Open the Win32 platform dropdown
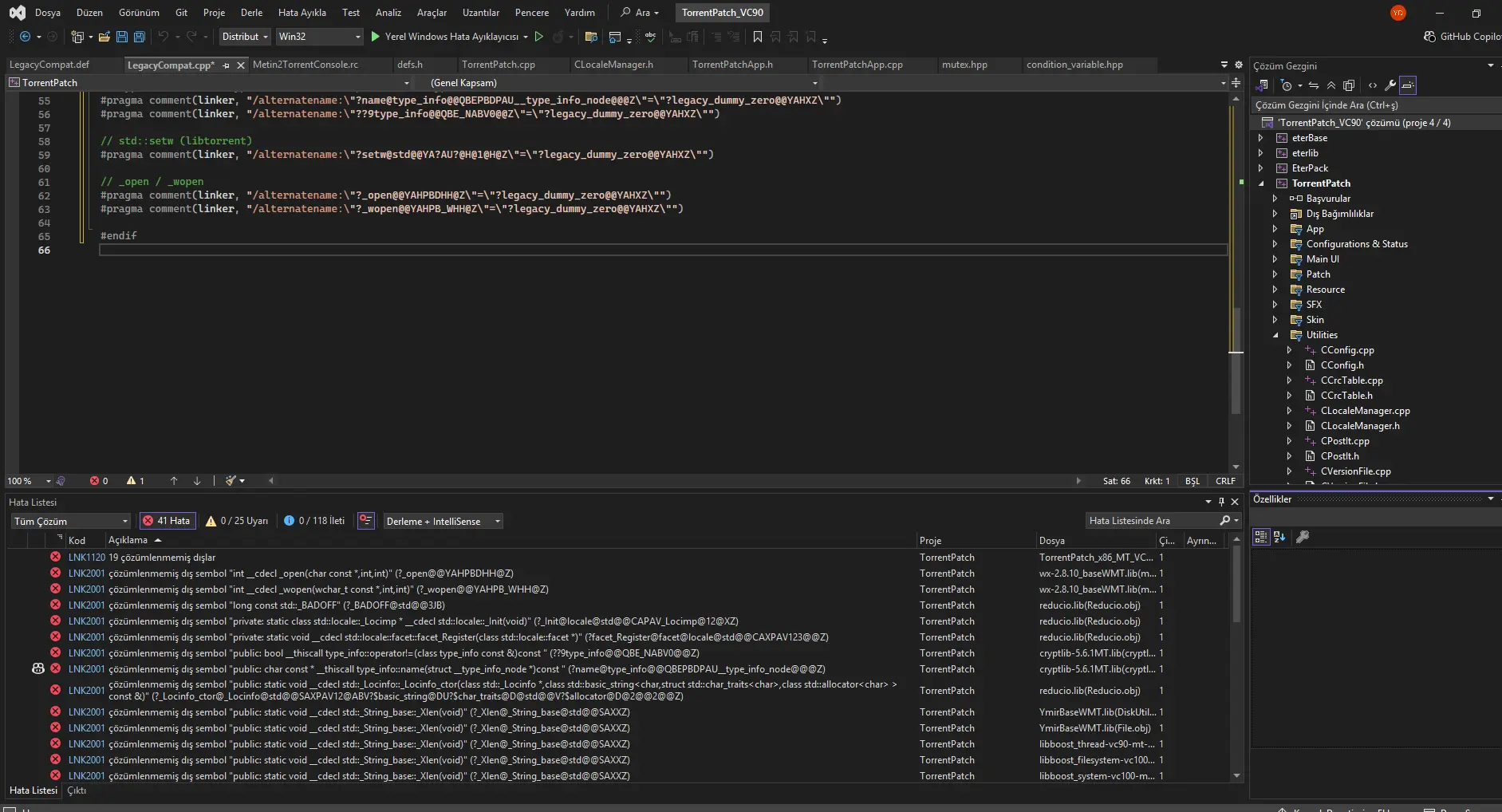The image size is (1502, 812). click(x=319, y=37)
